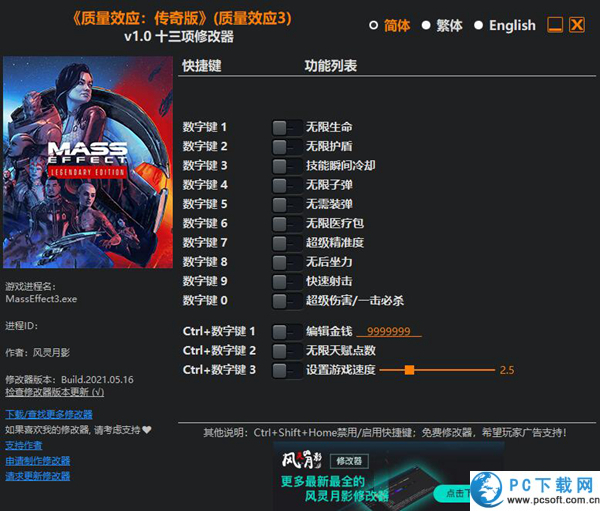Enable the 编辑金钱 toggle
600x511 pixels.
(x=287, y=331)
